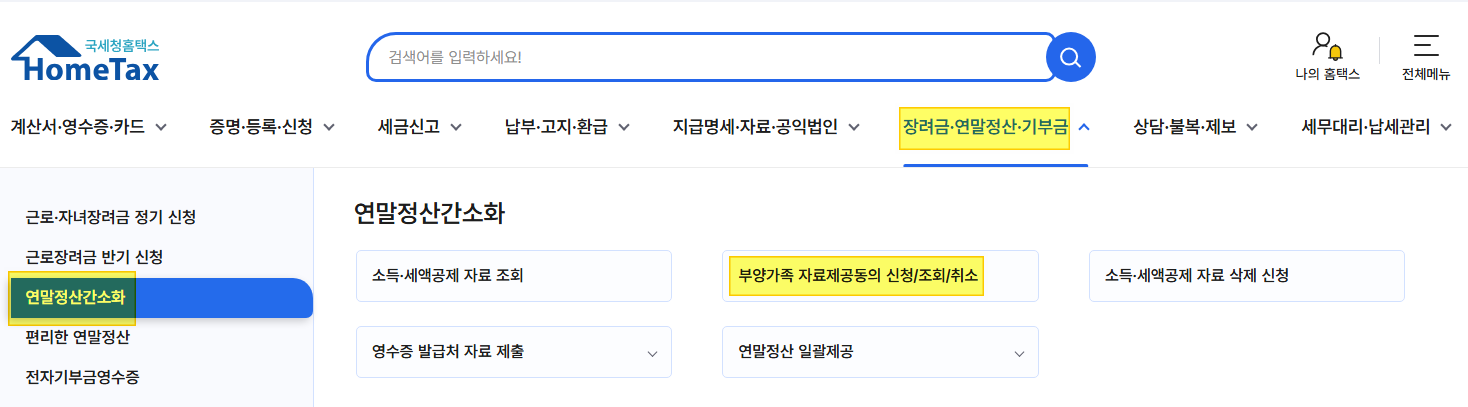Select 근로·자녀장려금 정기 신청 in sidebar
Screen dimensions: 1468x407
(x=111, y=216)
